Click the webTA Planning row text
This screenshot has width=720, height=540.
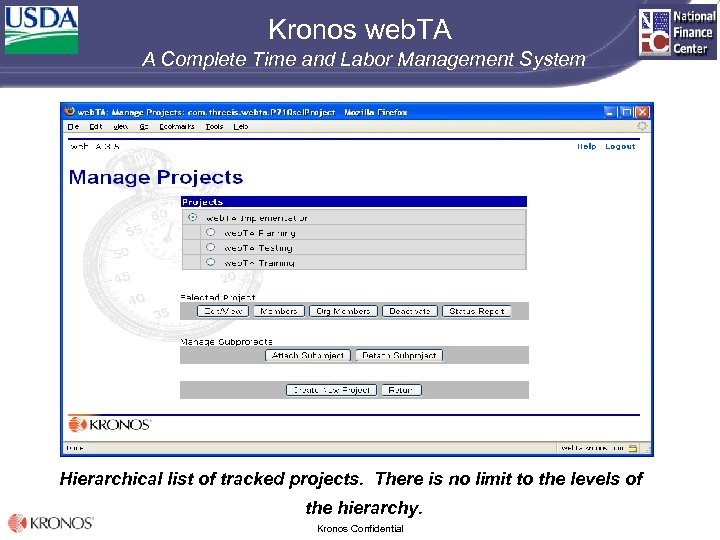click(260, 233)
